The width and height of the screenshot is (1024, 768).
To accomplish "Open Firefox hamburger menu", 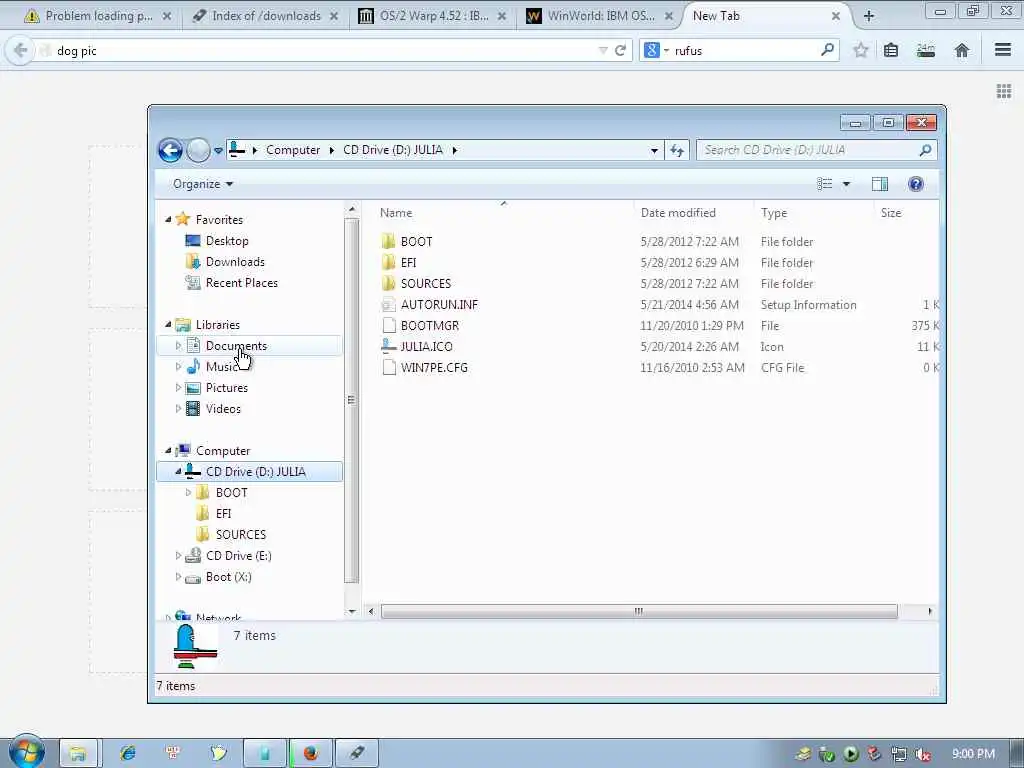I will 1003,50.
